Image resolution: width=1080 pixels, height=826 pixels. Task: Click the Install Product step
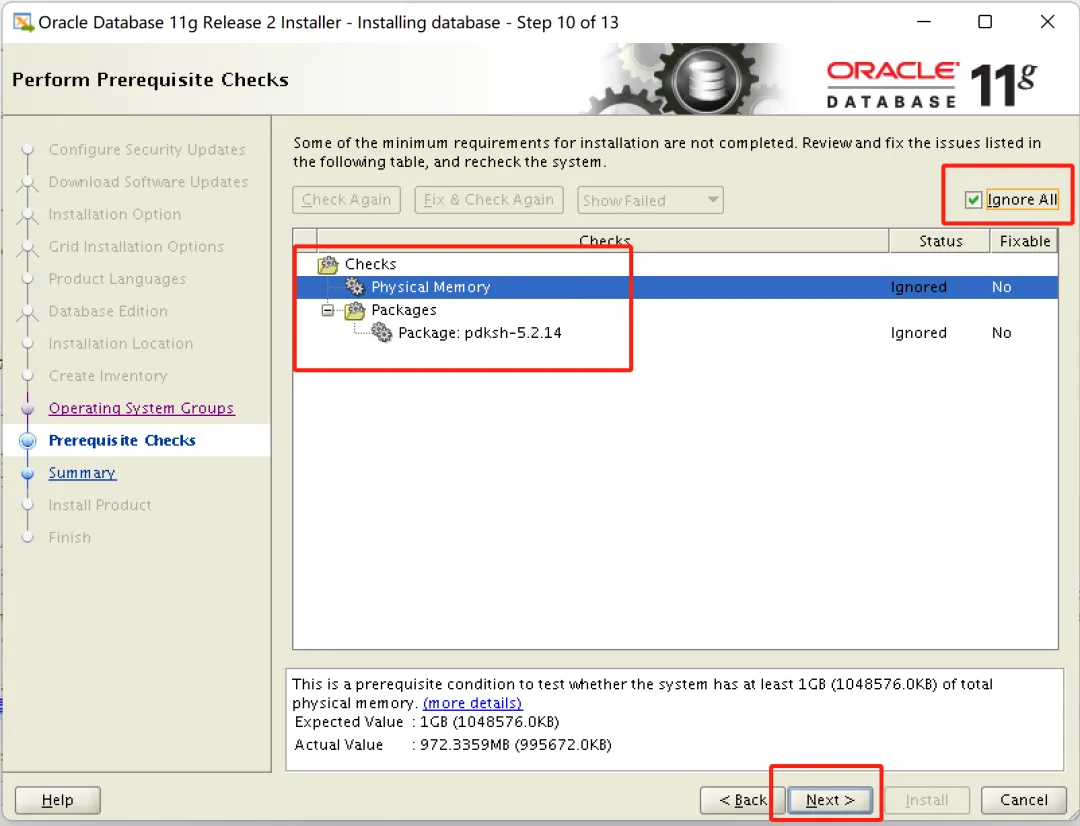pos(100,505)
